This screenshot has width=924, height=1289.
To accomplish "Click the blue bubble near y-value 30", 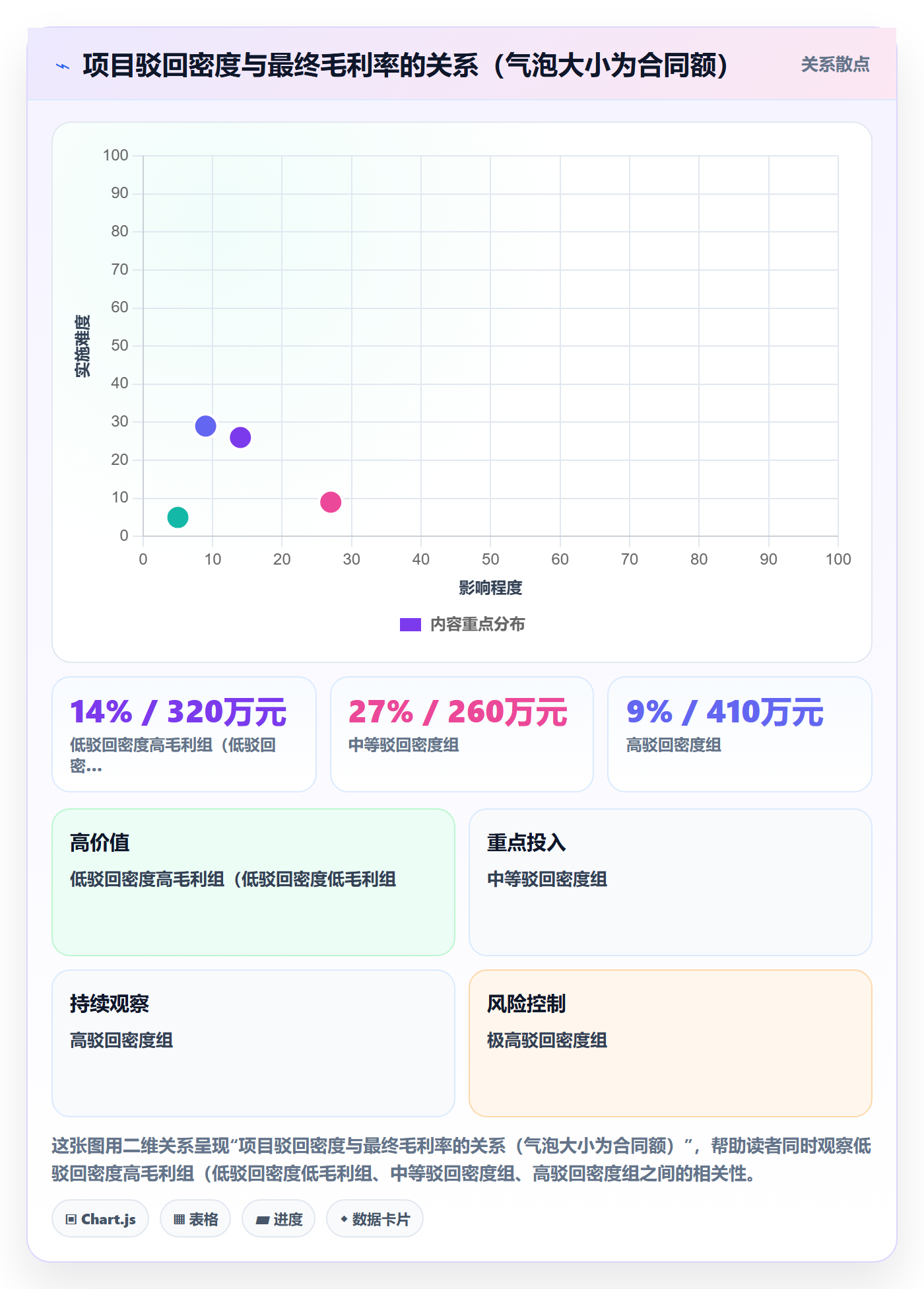I will pos(205,426).
